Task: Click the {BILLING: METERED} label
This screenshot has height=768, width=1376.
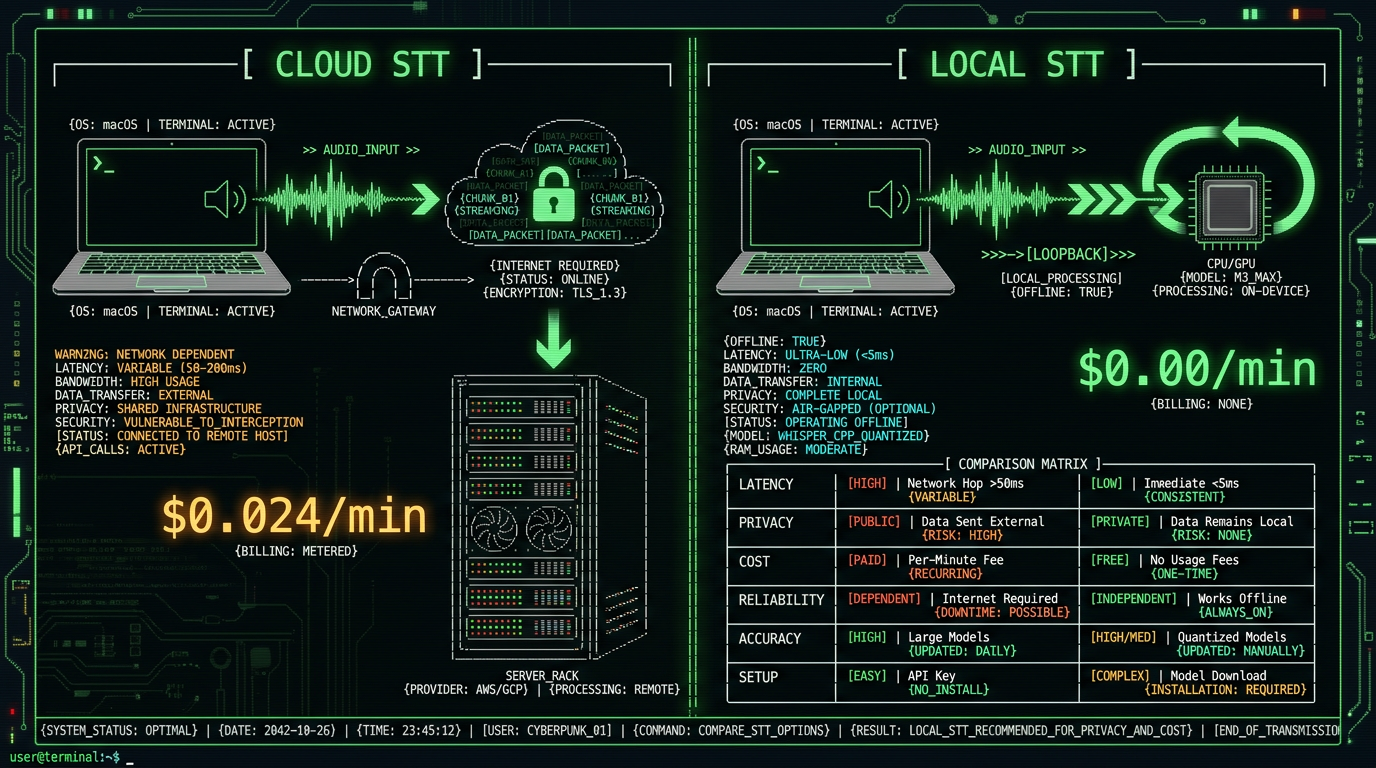Action: pyautogui.click(x=296, y=551)
